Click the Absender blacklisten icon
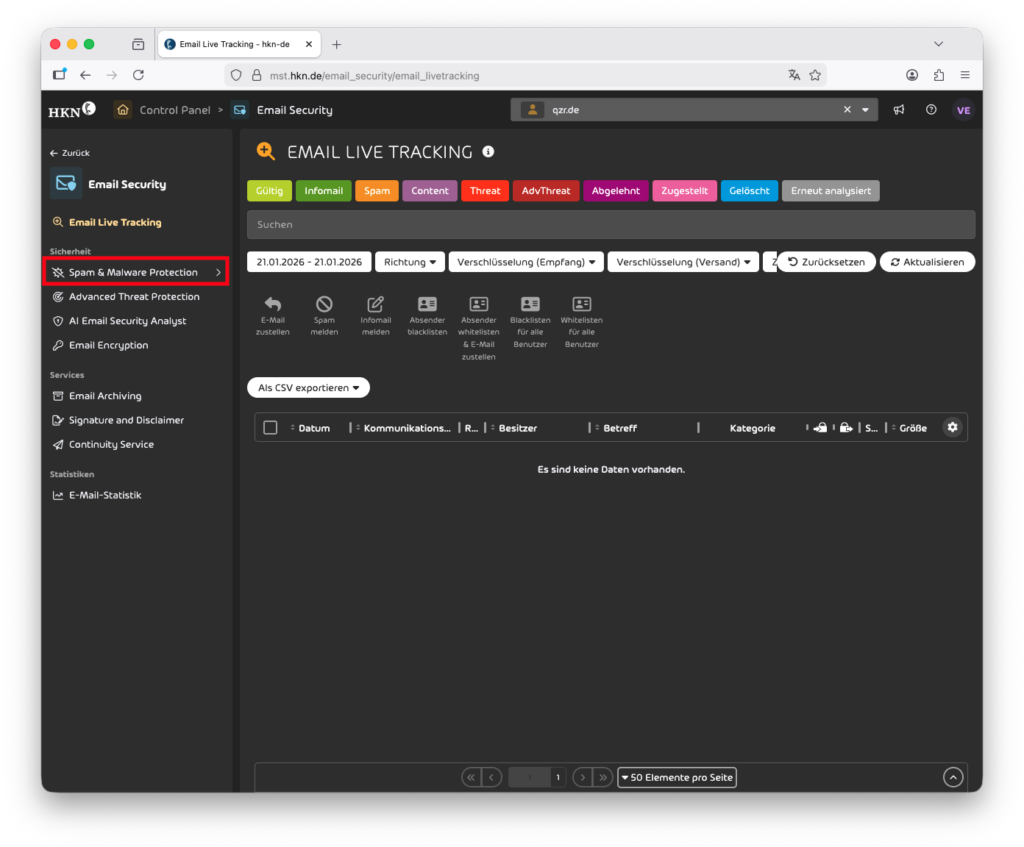1024x847 pixels. tap(427, 304)
